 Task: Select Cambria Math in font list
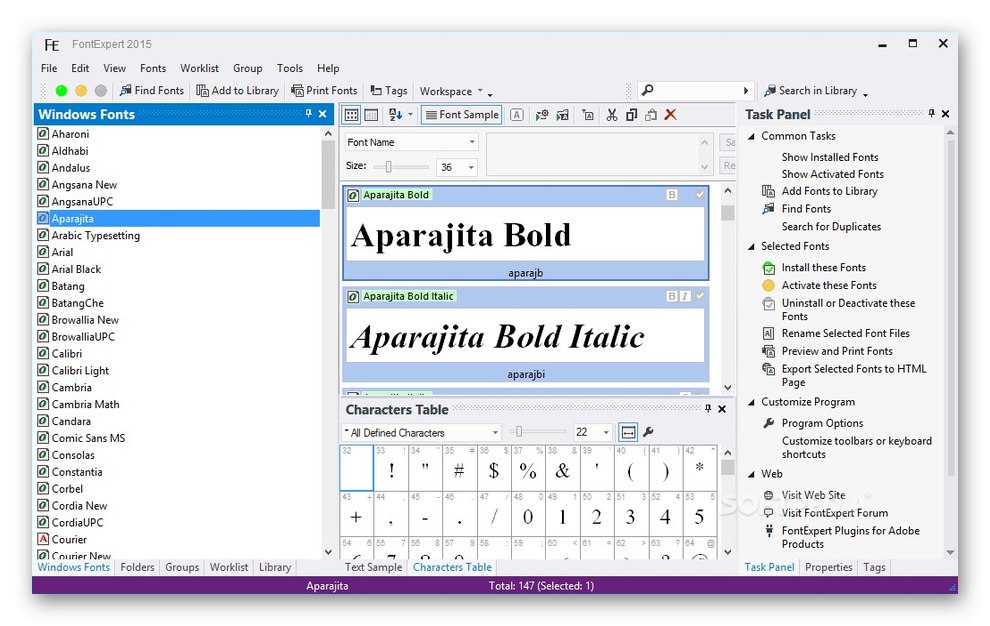[85, 404]
